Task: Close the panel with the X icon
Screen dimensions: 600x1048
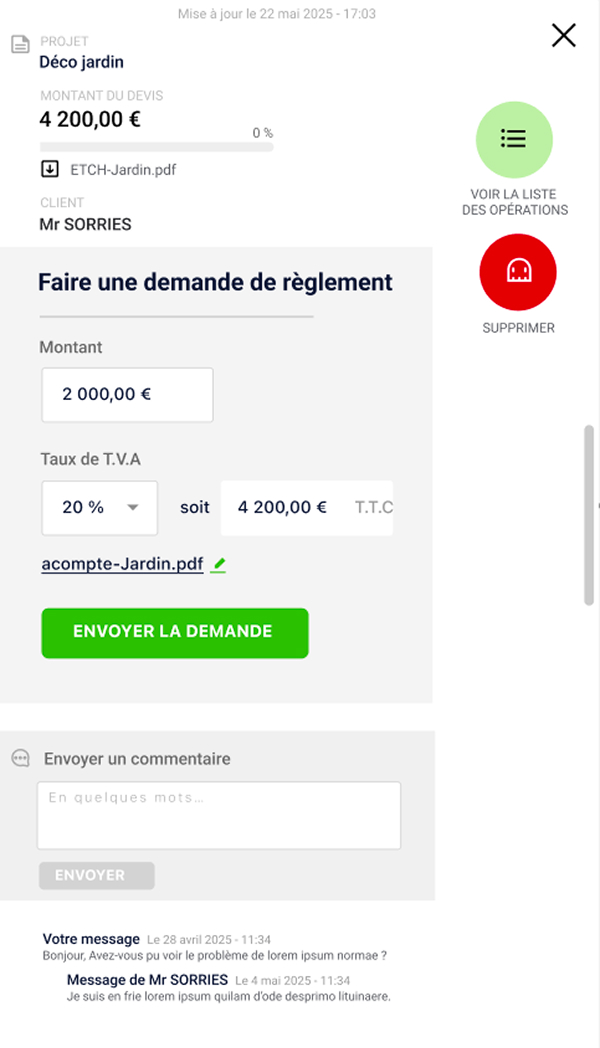Action: click(x=564, y=36)
